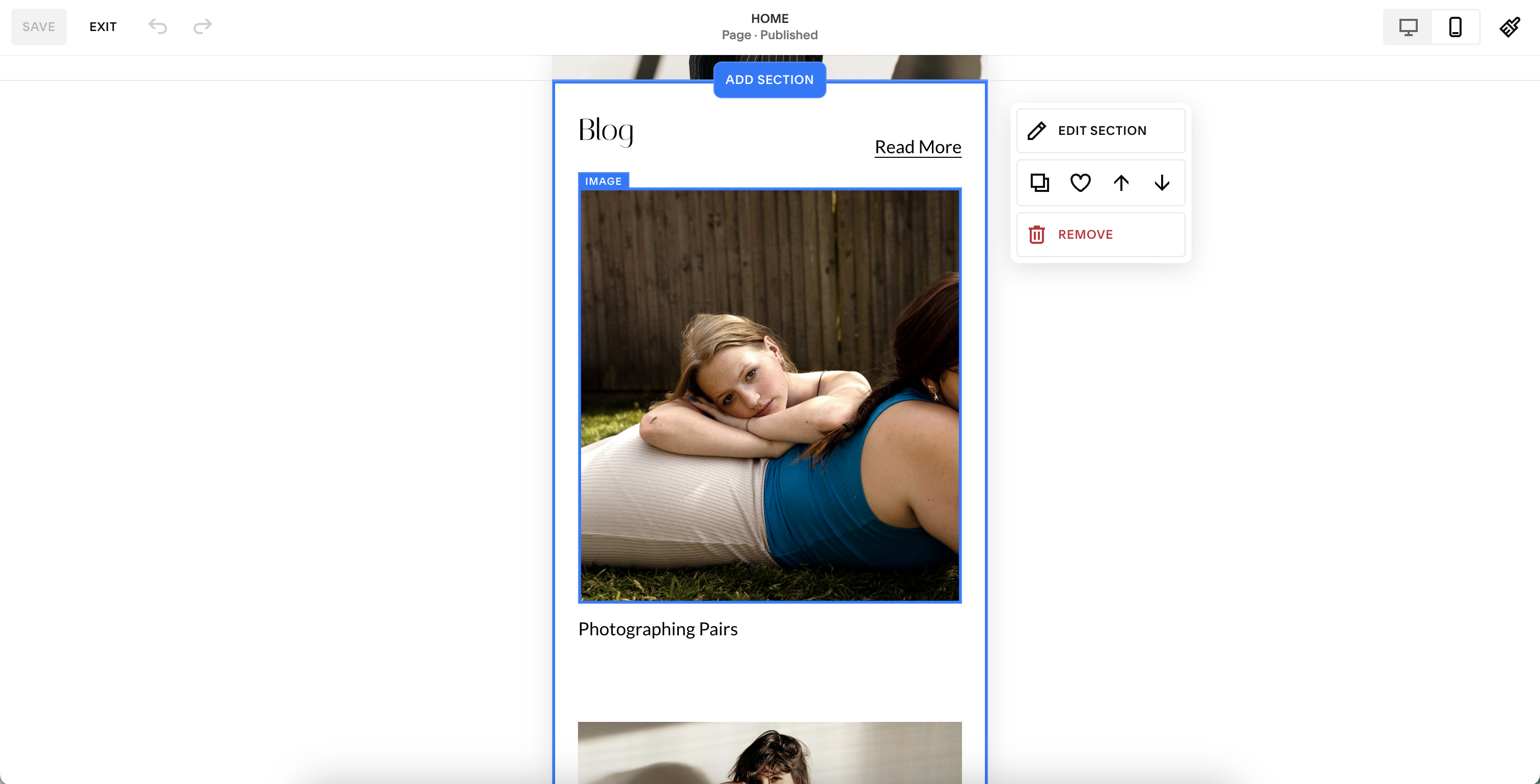Duplicate the section using the copy icon

1039,183
